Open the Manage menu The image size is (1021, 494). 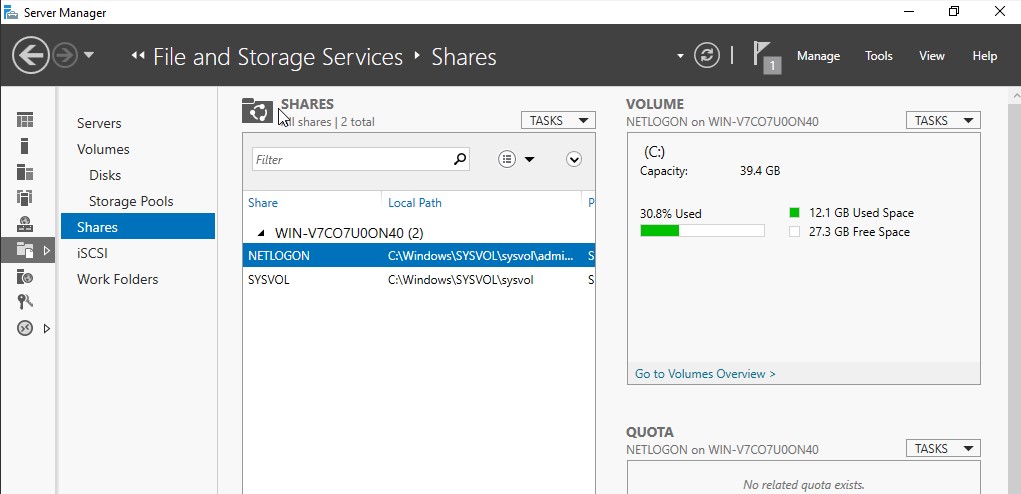click(818, 56)
